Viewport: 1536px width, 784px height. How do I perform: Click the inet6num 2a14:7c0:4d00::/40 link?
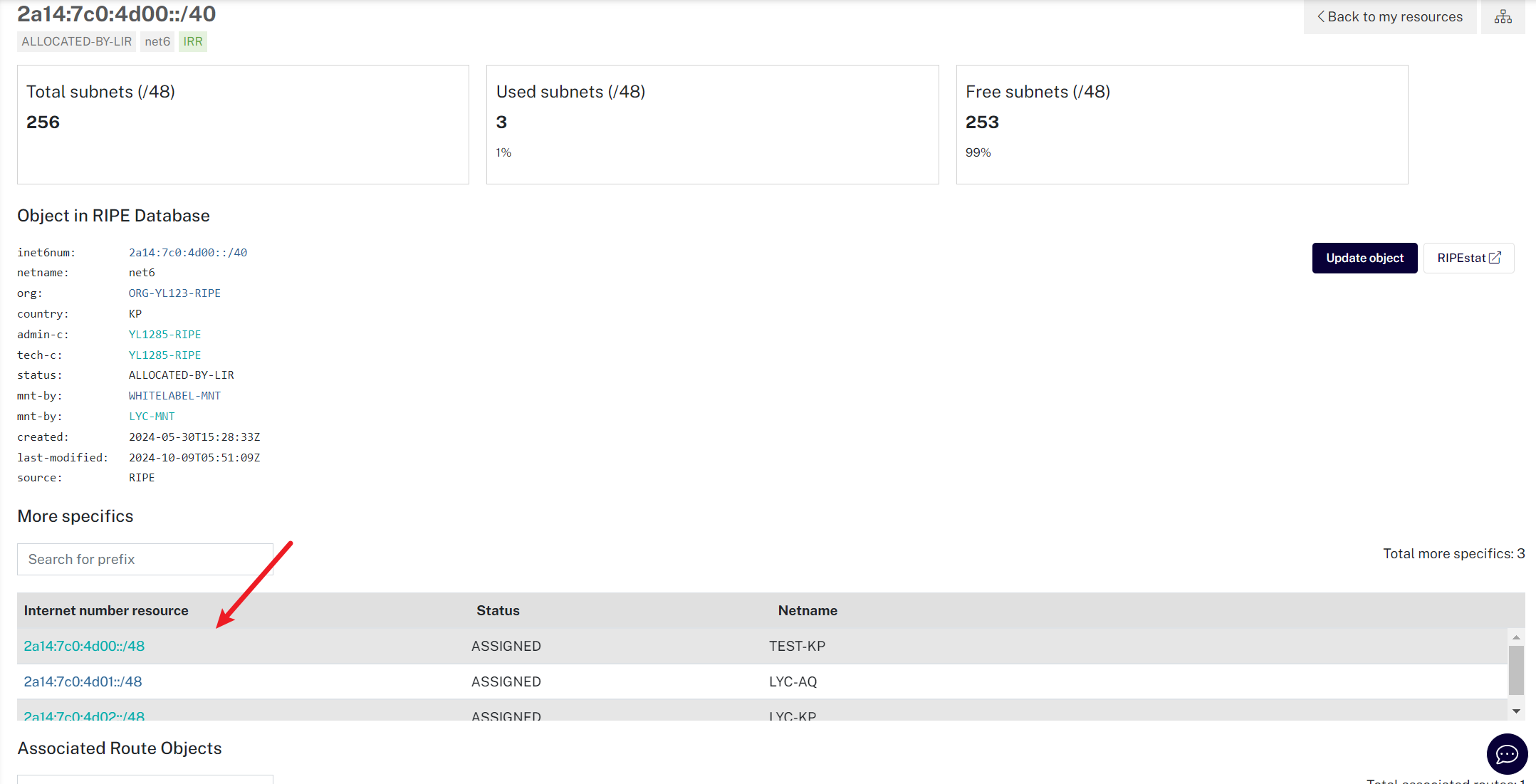(x=188, y=253)
